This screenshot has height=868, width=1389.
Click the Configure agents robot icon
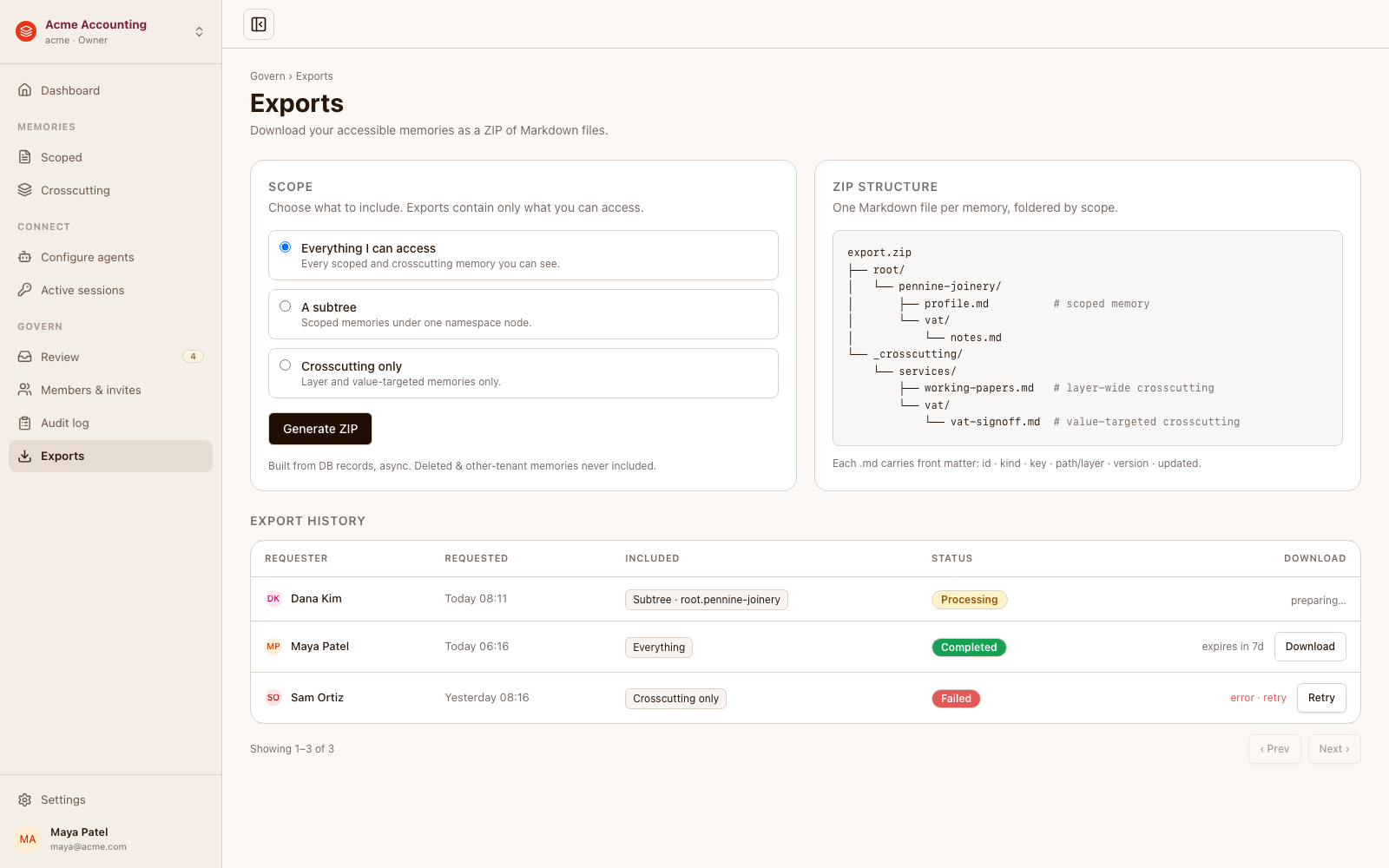(25, 257)
